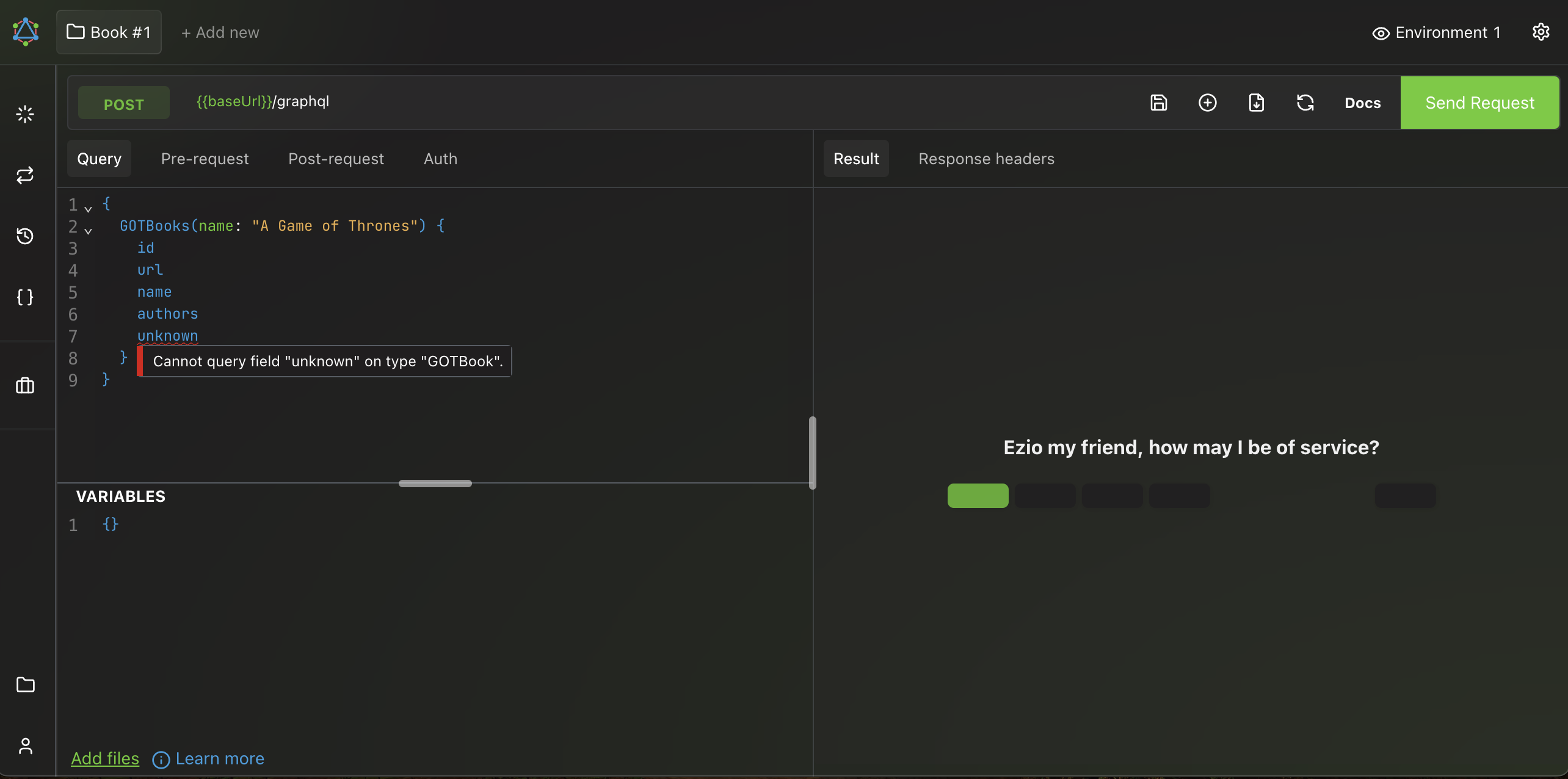Click the file download icon in toolbar
Image resolution: width=1568 pixels, height=779 pixels.
(1256, 103)
